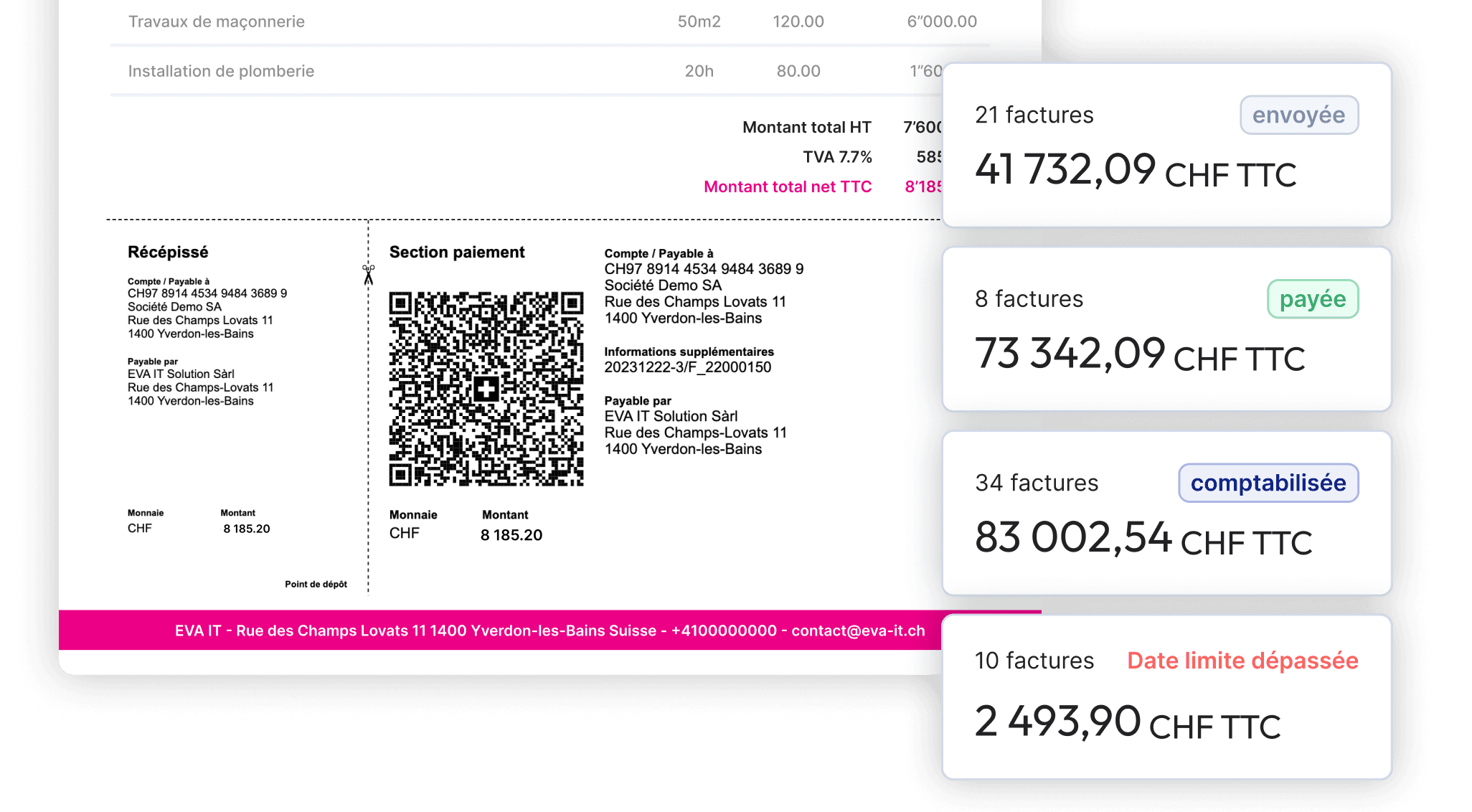The image size is (1472, 812).
Task: Click the scissors cut-line icon
Action: pos(368,275)
